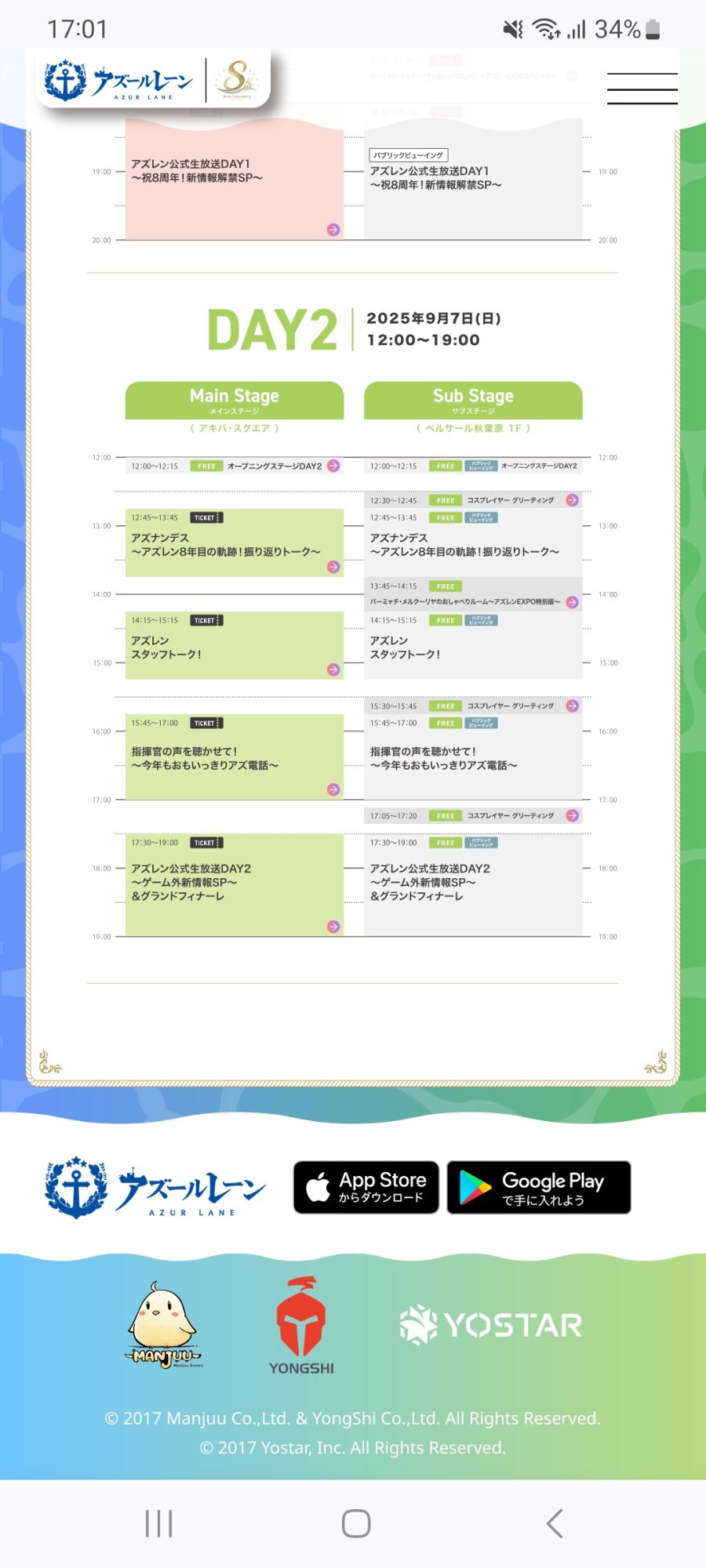Screen dimensions: 706x1568
Task: Tap the DAY2 heading
Action: tap(272, 330)
